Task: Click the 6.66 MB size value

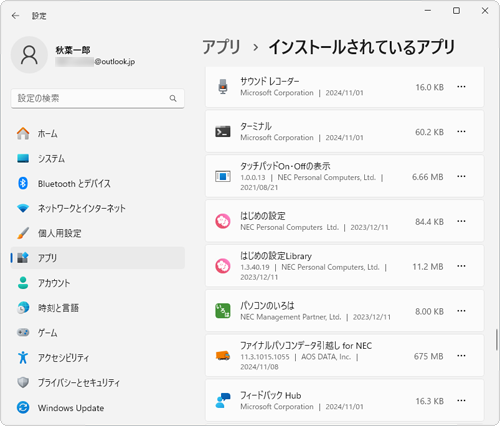Action: (428, 177)
